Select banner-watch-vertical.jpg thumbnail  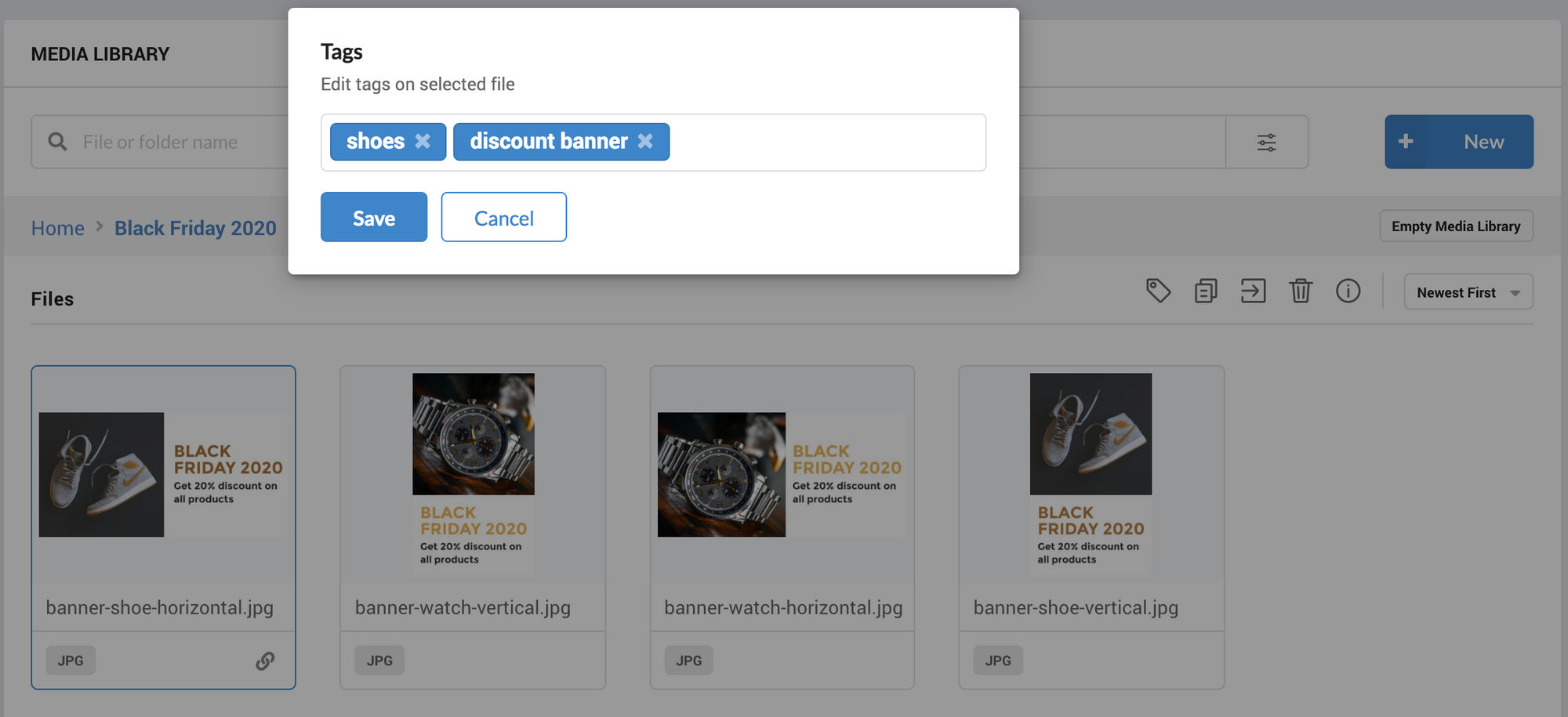(x=474, y=474)
